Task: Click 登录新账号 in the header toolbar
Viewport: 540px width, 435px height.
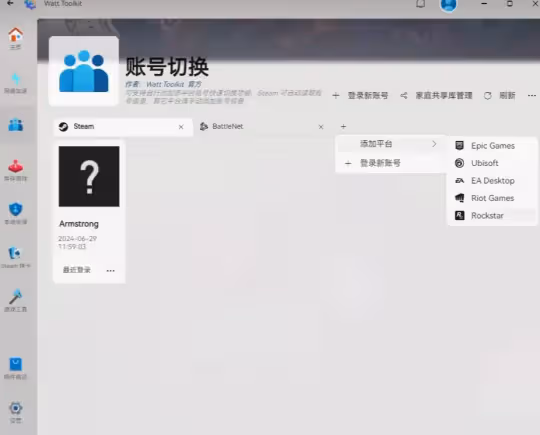Action: click(x=360, y=95)
